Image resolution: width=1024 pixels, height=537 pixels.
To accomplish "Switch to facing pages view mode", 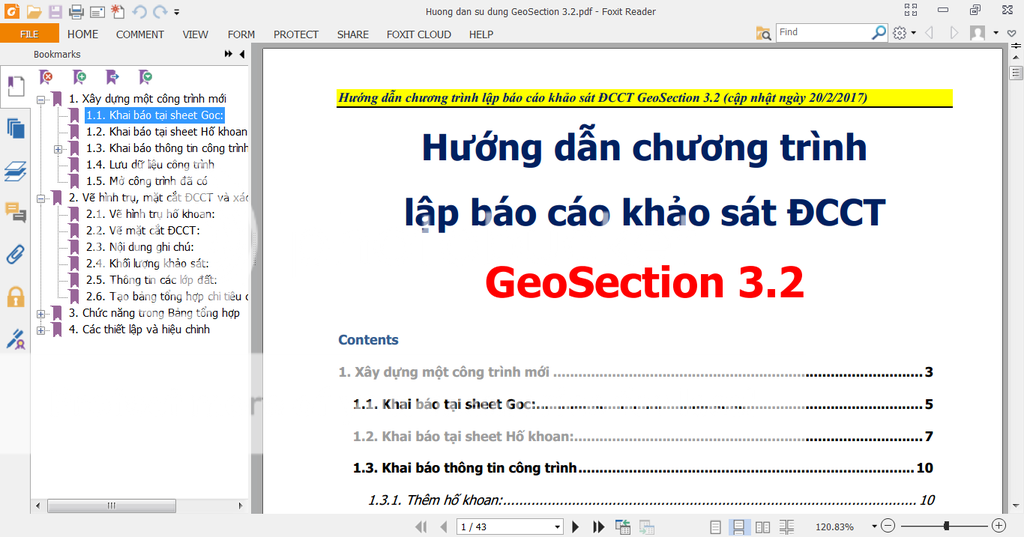I will coord(762,527).
